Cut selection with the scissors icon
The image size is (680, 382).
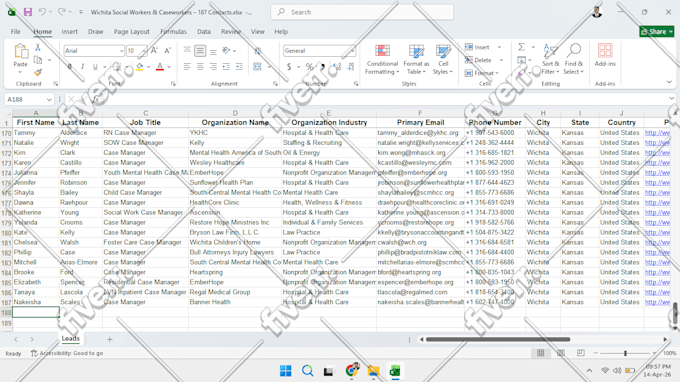[x=38, y=47]
